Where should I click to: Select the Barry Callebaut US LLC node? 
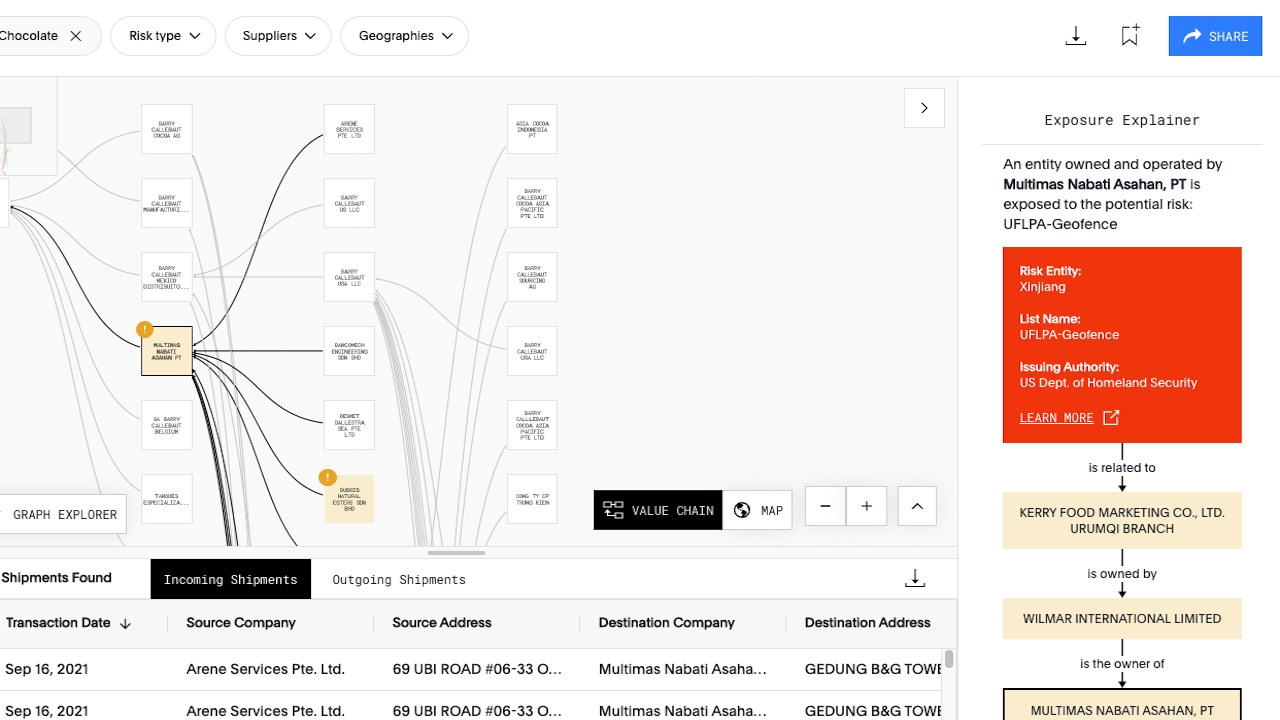(349, 203)
